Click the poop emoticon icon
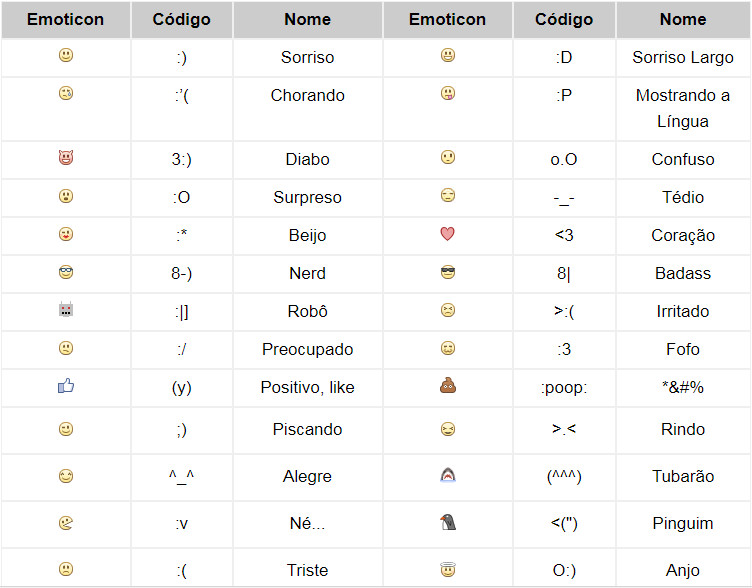Viewport: 752px width, 588px height. (x=447, y=386)
